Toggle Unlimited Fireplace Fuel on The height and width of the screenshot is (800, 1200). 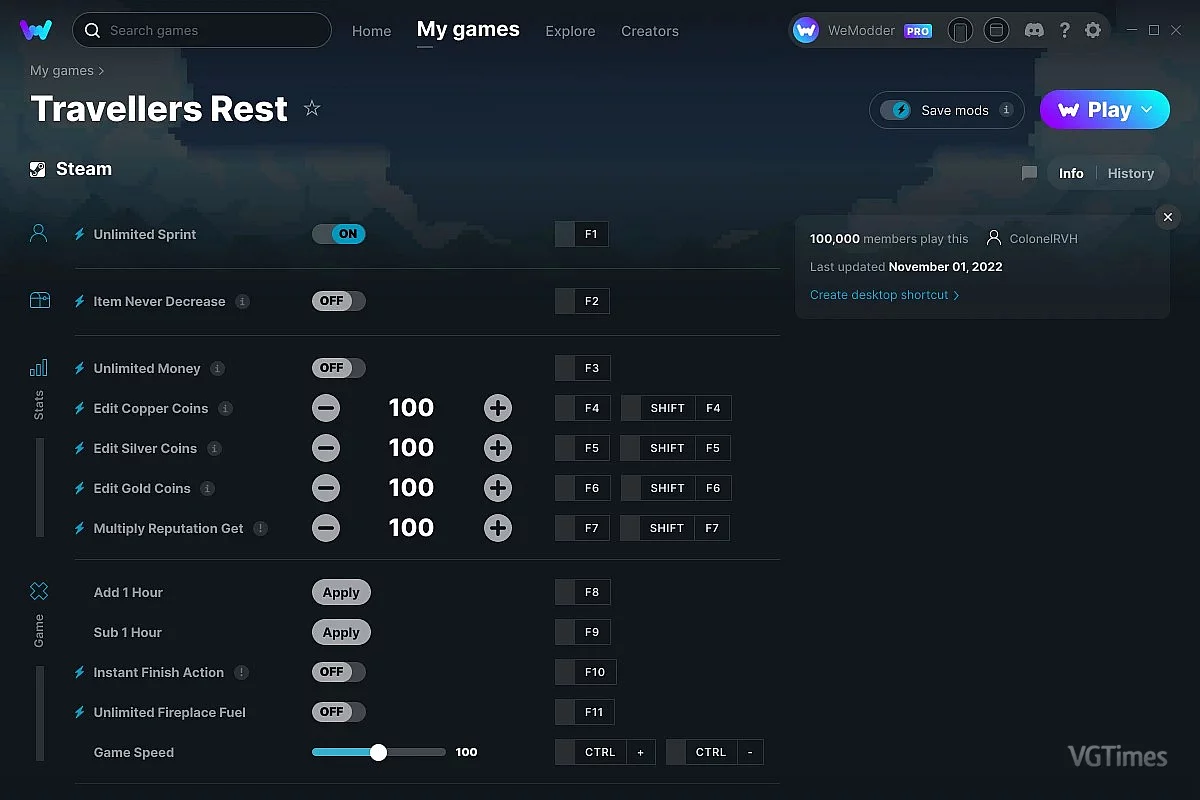point(339,712)
